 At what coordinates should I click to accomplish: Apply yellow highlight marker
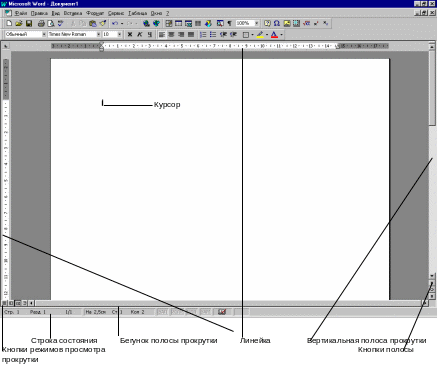point(260,34)
